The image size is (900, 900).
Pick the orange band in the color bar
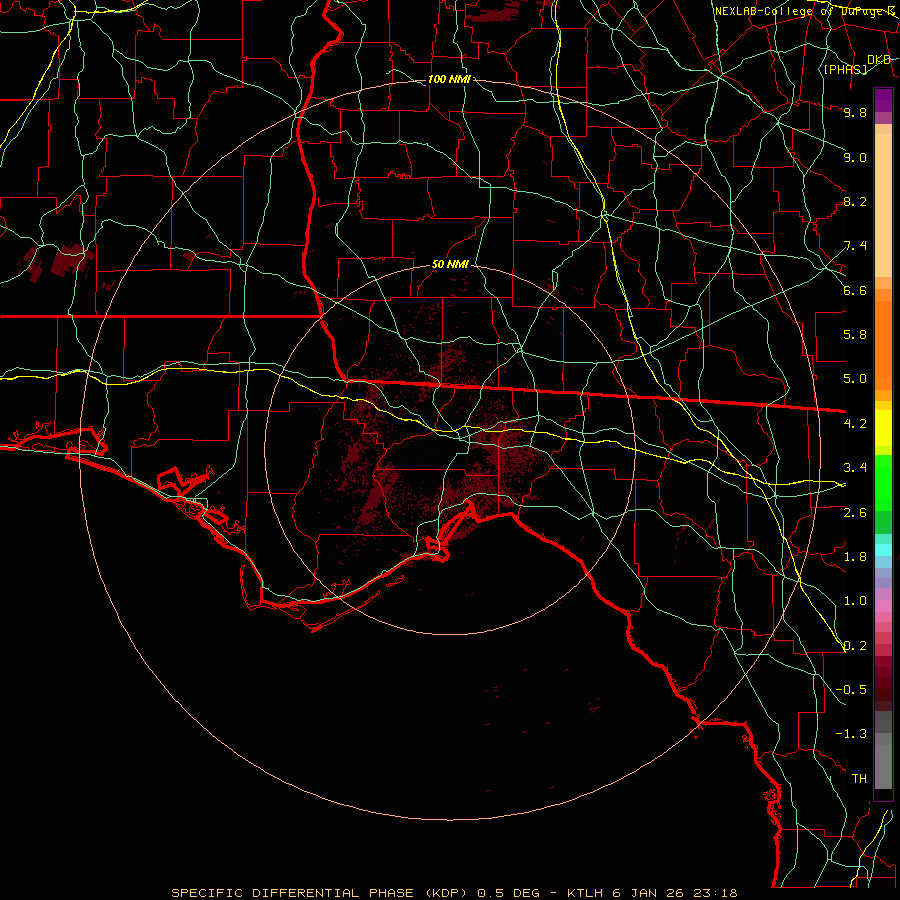pos(883,344)
